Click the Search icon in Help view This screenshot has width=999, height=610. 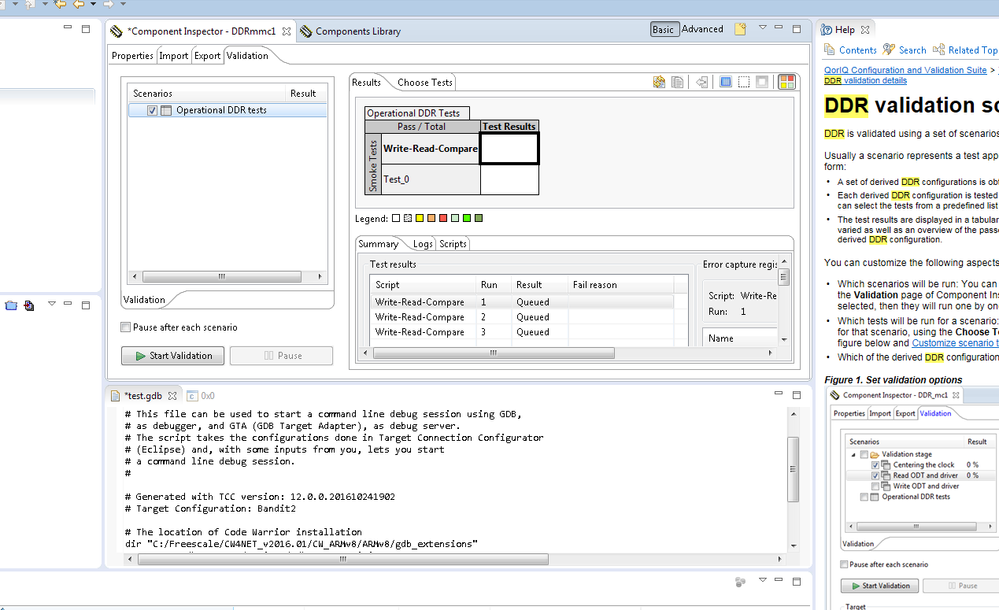click(x=889, y=50)
